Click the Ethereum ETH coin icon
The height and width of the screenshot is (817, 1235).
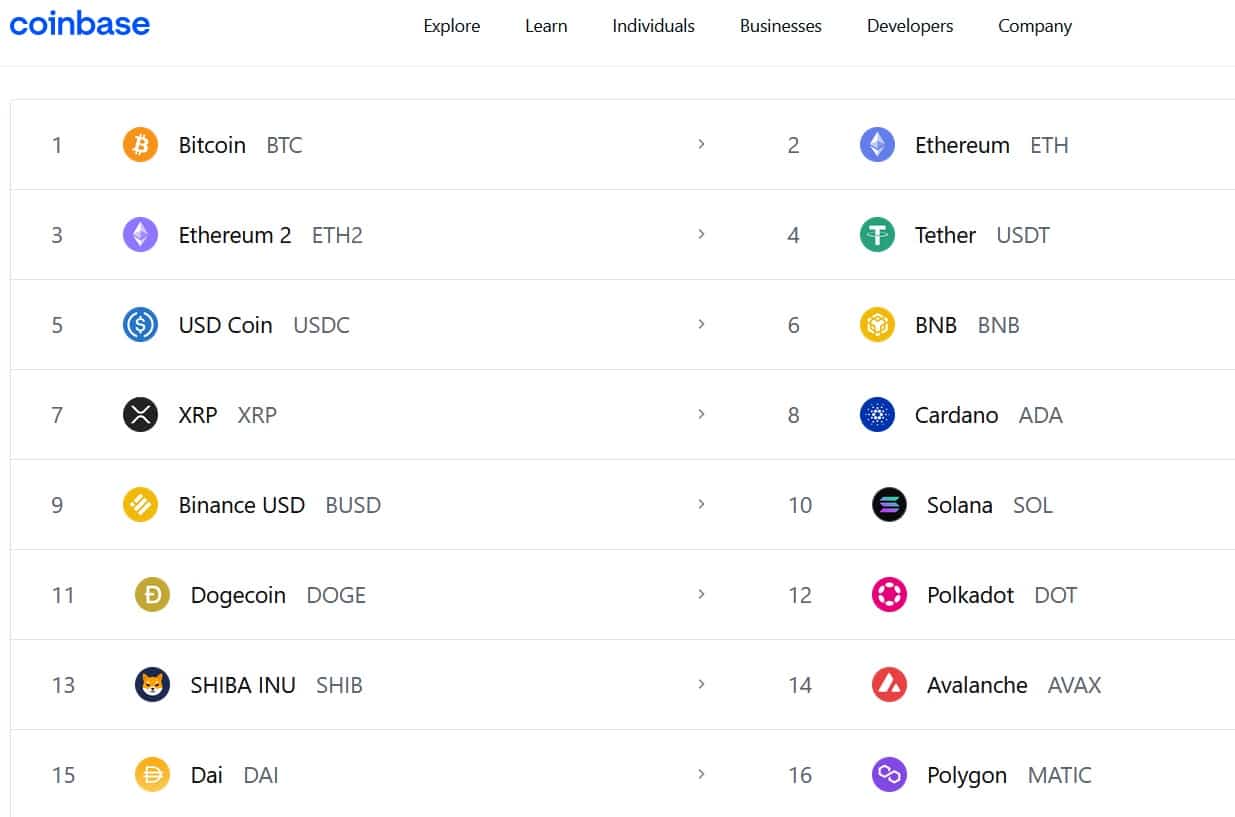[877, 144]
